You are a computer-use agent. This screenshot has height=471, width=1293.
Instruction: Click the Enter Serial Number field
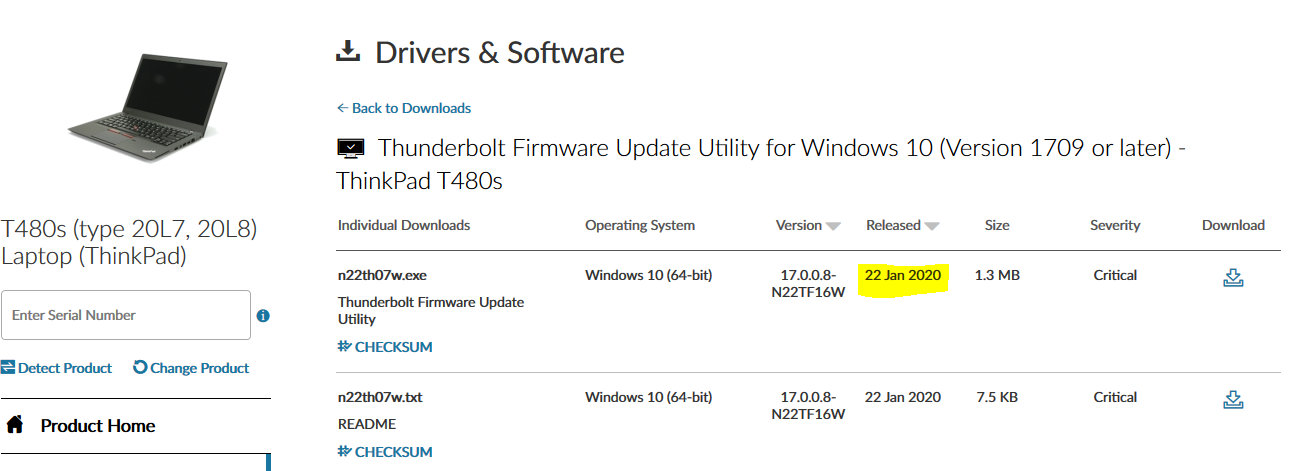tap(125, 315)
